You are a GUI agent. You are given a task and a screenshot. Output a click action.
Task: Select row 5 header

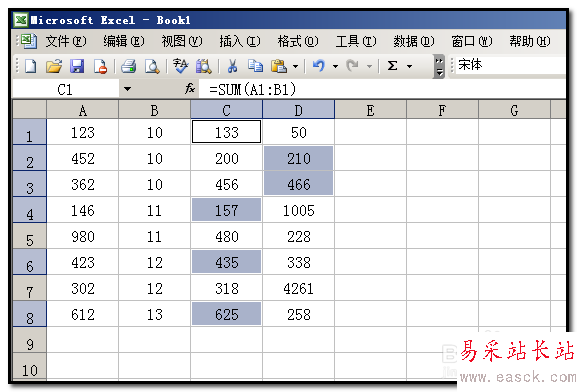(29, 236)
